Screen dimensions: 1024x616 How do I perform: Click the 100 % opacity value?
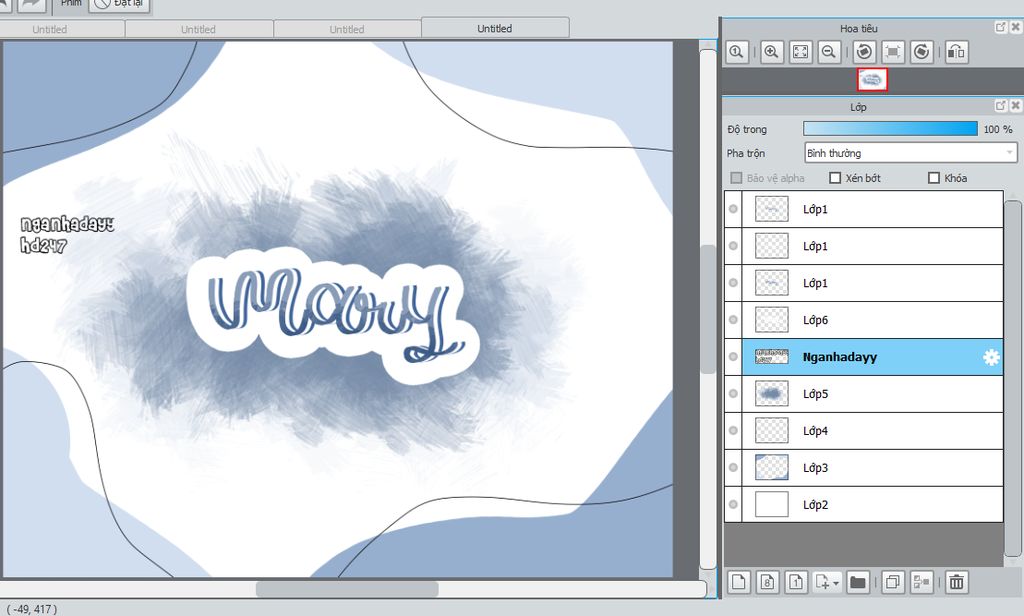(x=998, y=129)
